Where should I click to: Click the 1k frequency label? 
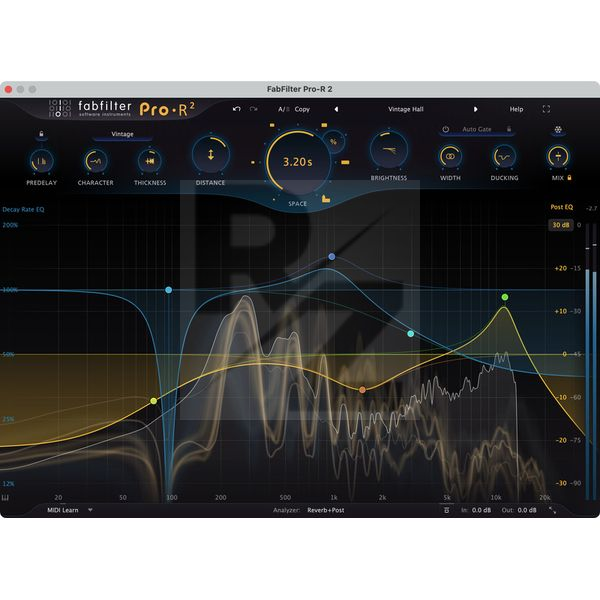click(334, 497)
